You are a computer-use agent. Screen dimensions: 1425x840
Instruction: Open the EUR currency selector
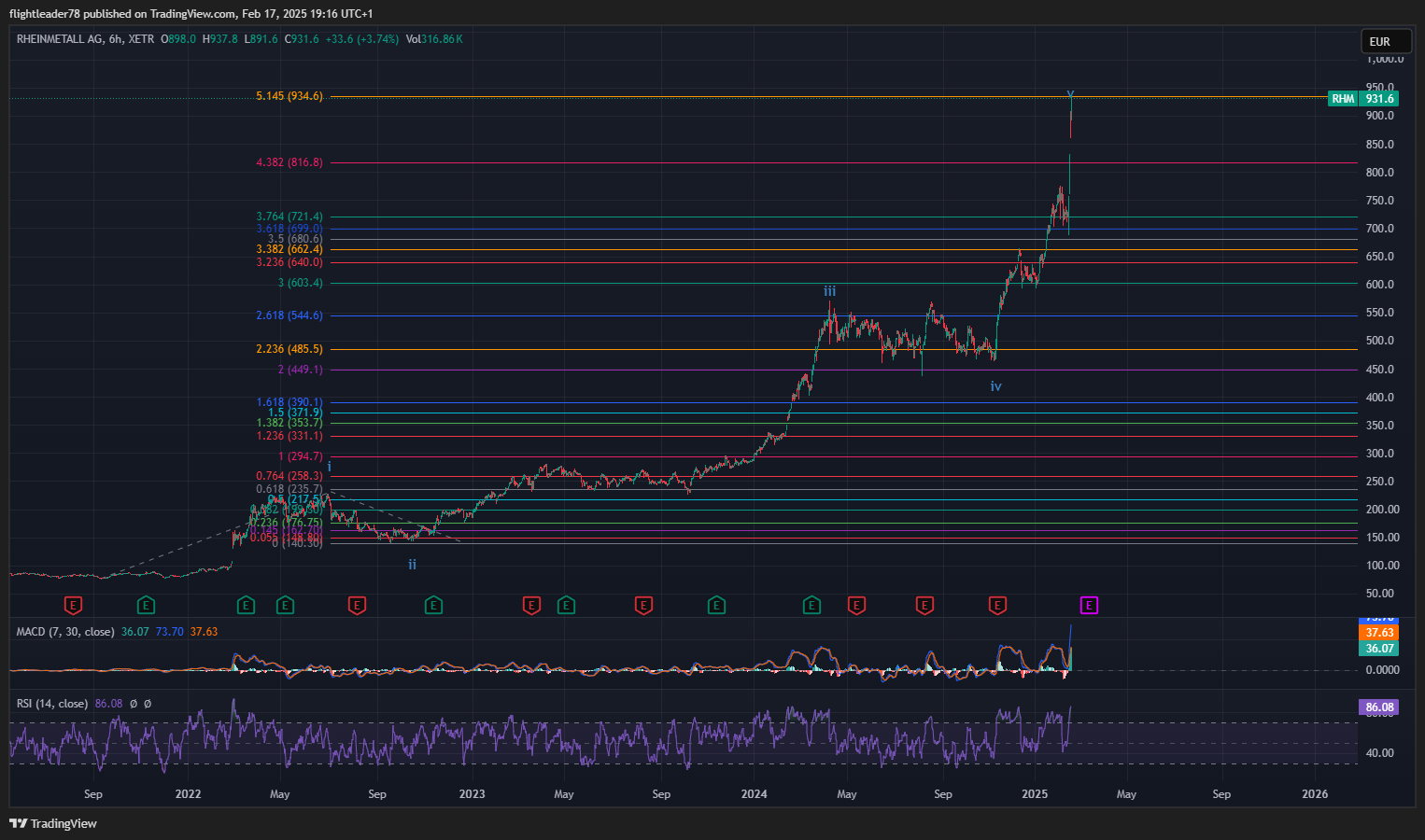[x=1386, y=41]
